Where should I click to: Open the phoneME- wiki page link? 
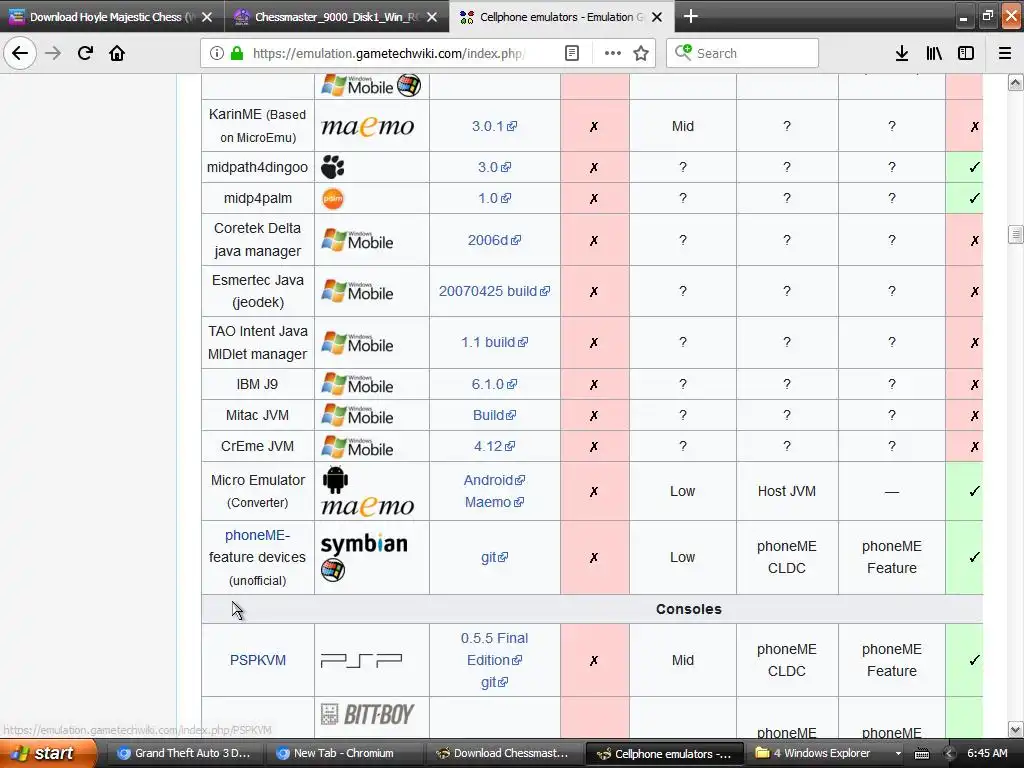point(257,535)
